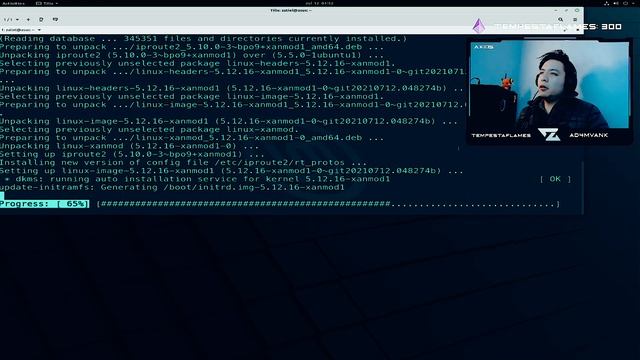Open the Tilix application menu in top bar
The image size is (640, 360).
click(47, 3)
